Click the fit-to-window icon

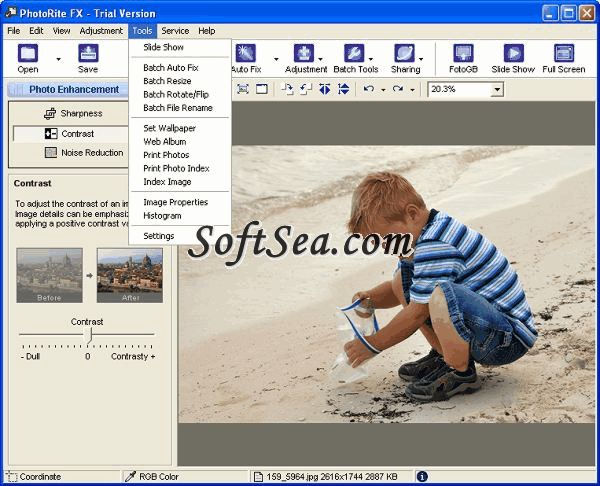coord(243,89)
